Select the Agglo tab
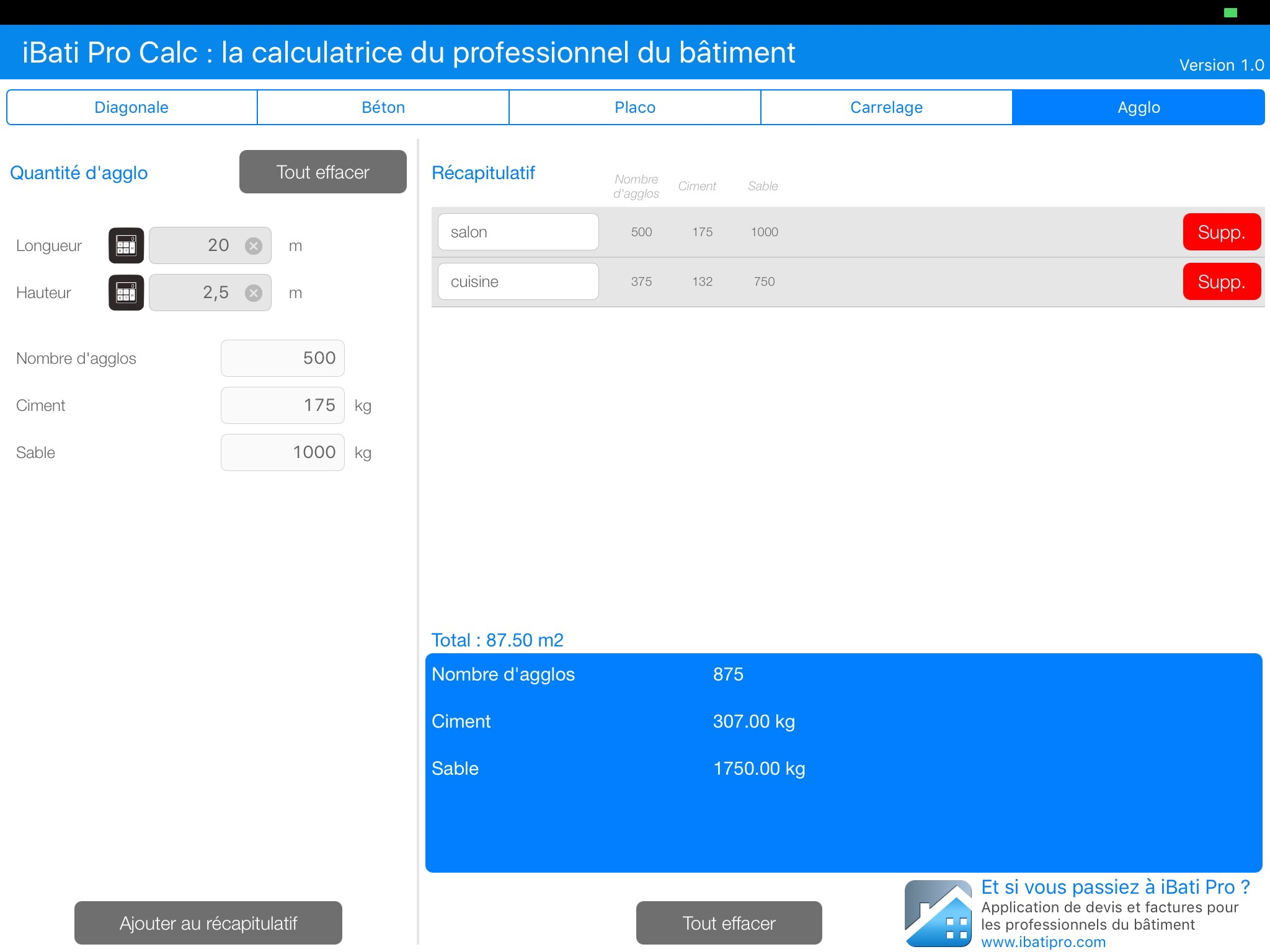 click(1139, 107)
